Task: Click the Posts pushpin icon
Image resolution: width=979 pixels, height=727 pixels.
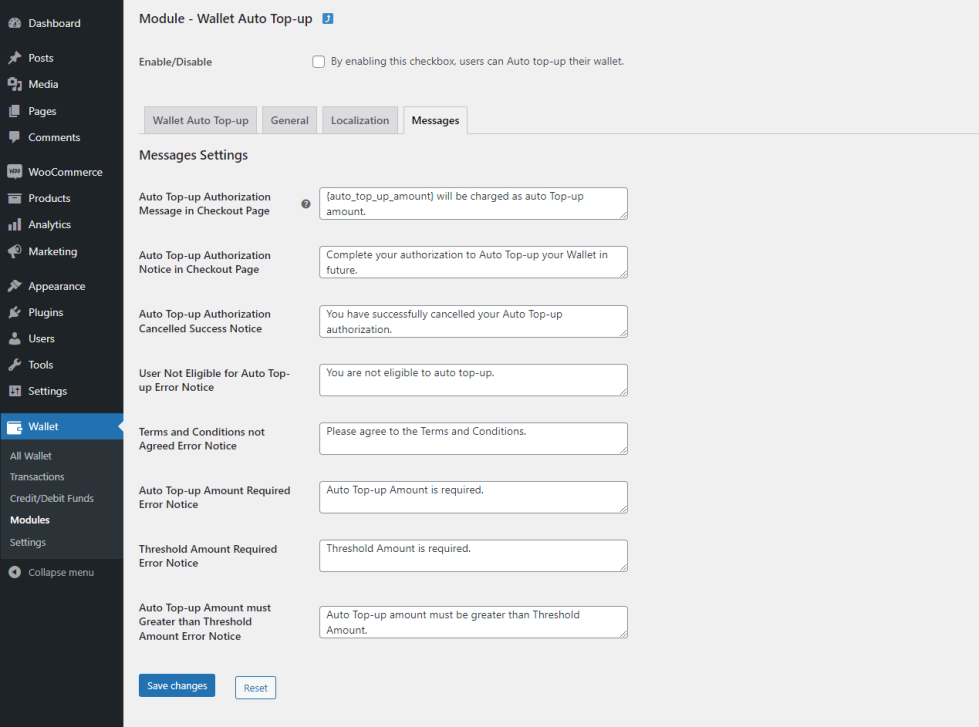Action: tap(15, 58)
